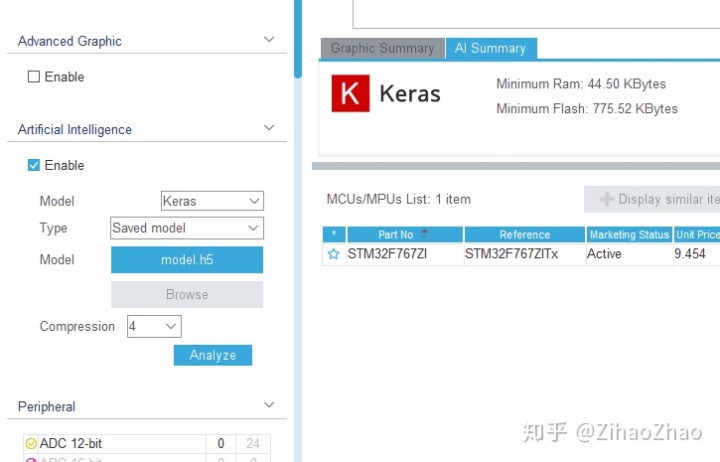This screenshot has height=462, width=720.
Task: Click the sort arrow in Part No header
Action: [424, 234]
